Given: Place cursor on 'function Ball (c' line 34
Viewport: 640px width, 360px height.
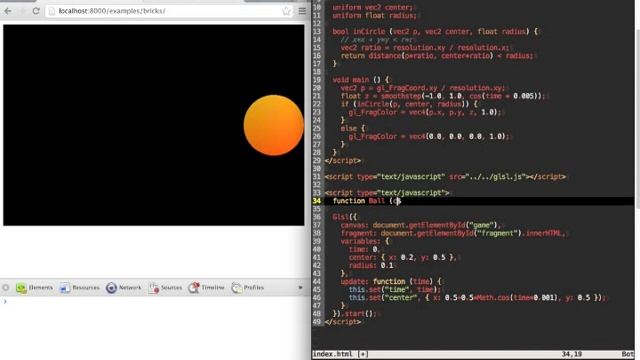Looking at the screenshot, I should click(x=367, y=201).
